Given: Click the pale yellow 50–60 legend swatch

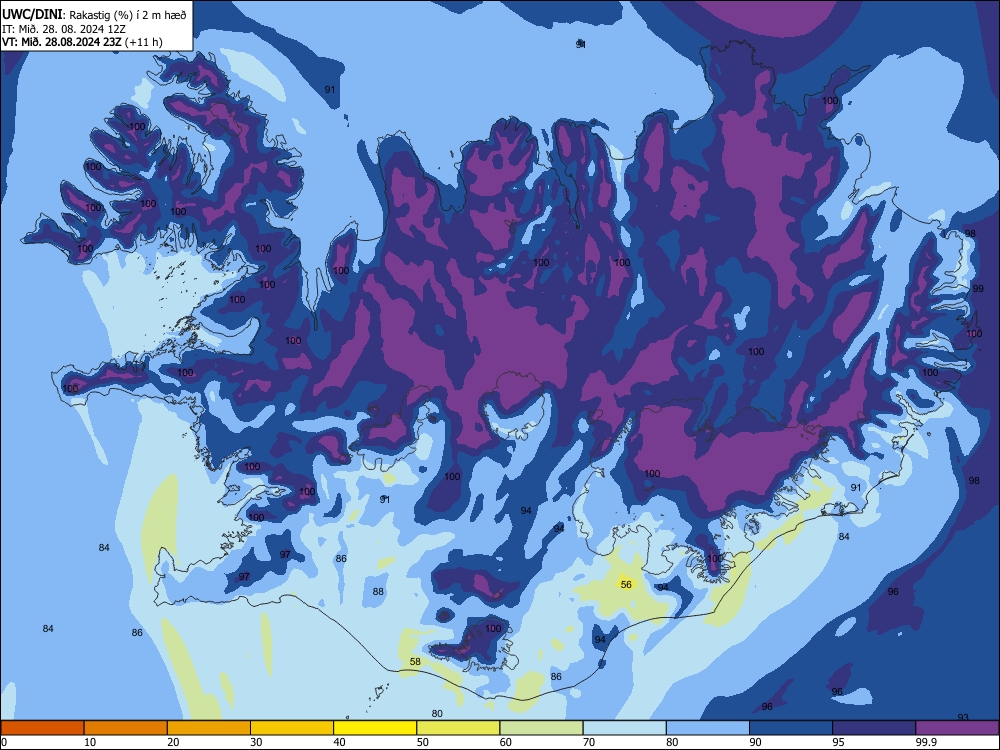Looking at the screenshot, I should tap(458, 728).
